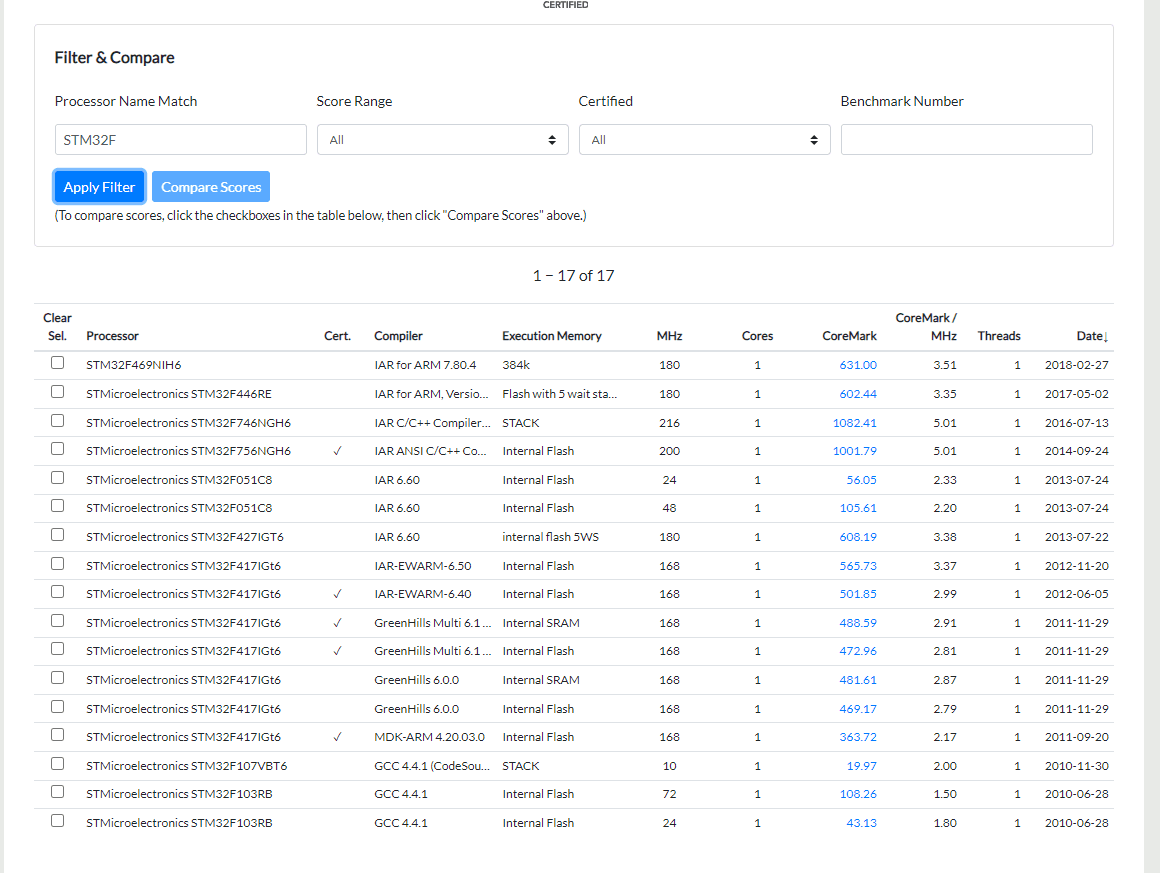This screenshot has width=1160, height=873.
Task: Open the 469.17 CoreMark score link
Action: (x=857, y=708)
